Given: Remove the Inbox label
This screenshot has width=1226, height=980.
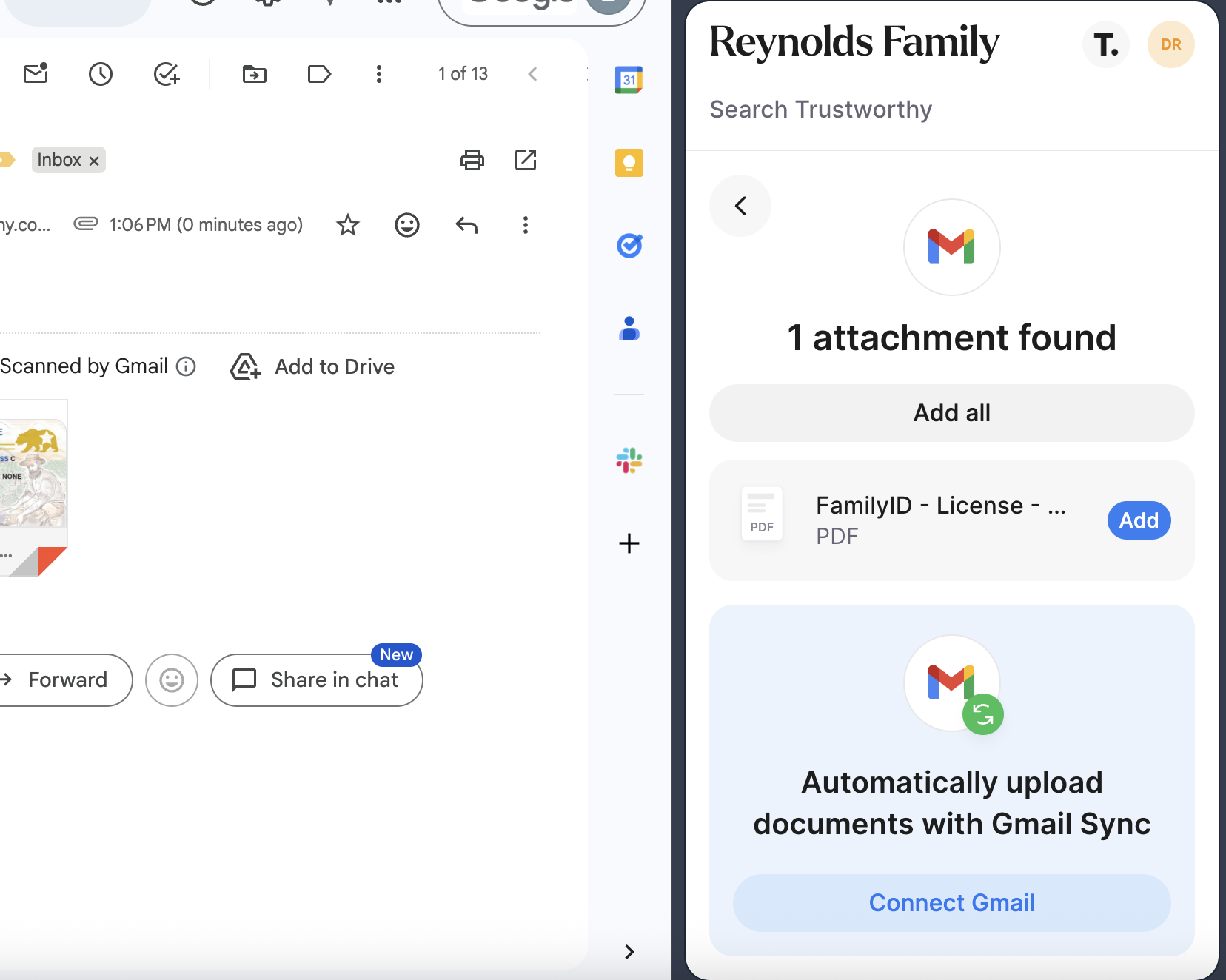Looking at the screenshot, I should (x=94, y=161).
